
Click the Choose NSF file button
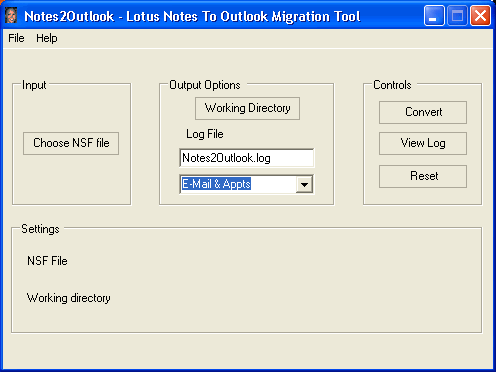pos(71,143)
